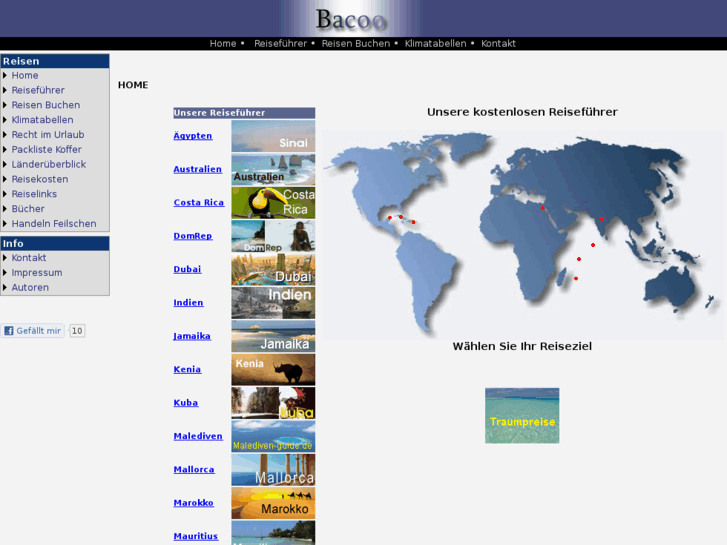Open Packliste Koffer sidebar link
Image resolution: width=727 pixels, height=545 pixels.
tap(46, 149)
